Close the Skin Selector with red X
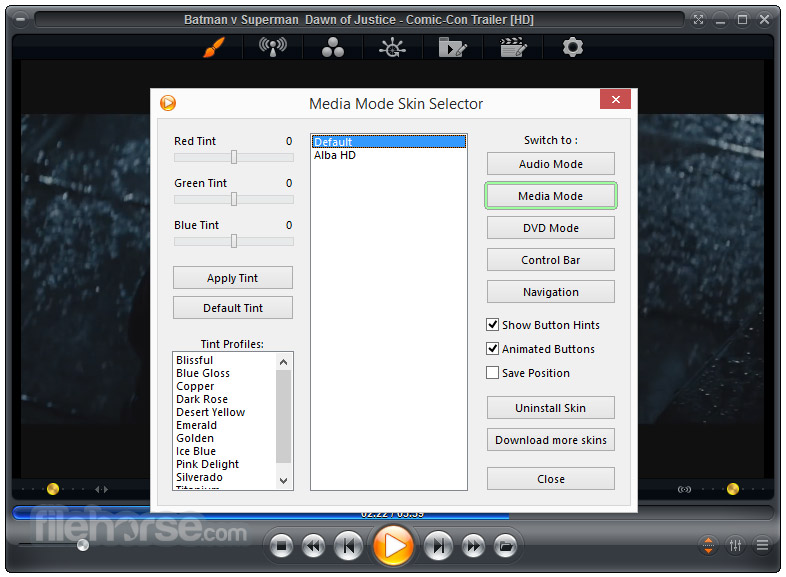Image resolution: width=786 pixels, height=577 pixels. tap(616, 99)
